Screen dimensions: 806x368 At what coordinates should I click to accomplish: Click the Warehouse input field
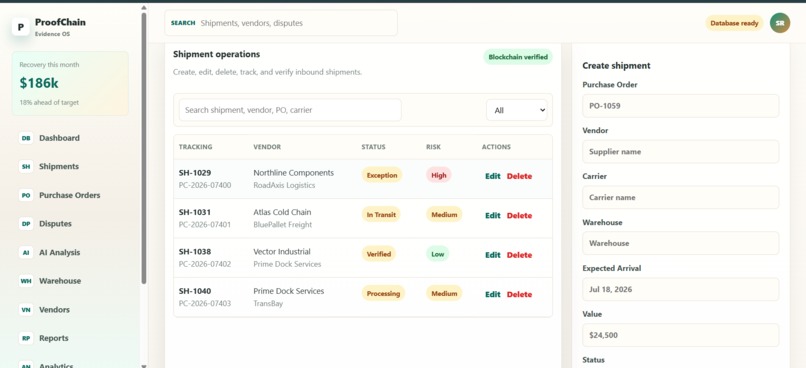click(x=681, y=243)
